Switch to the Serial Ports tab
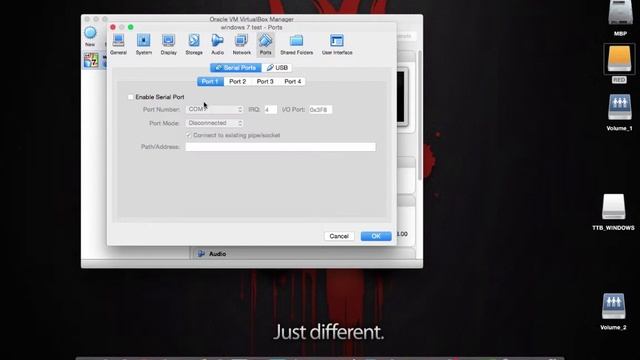 point(236,68)
